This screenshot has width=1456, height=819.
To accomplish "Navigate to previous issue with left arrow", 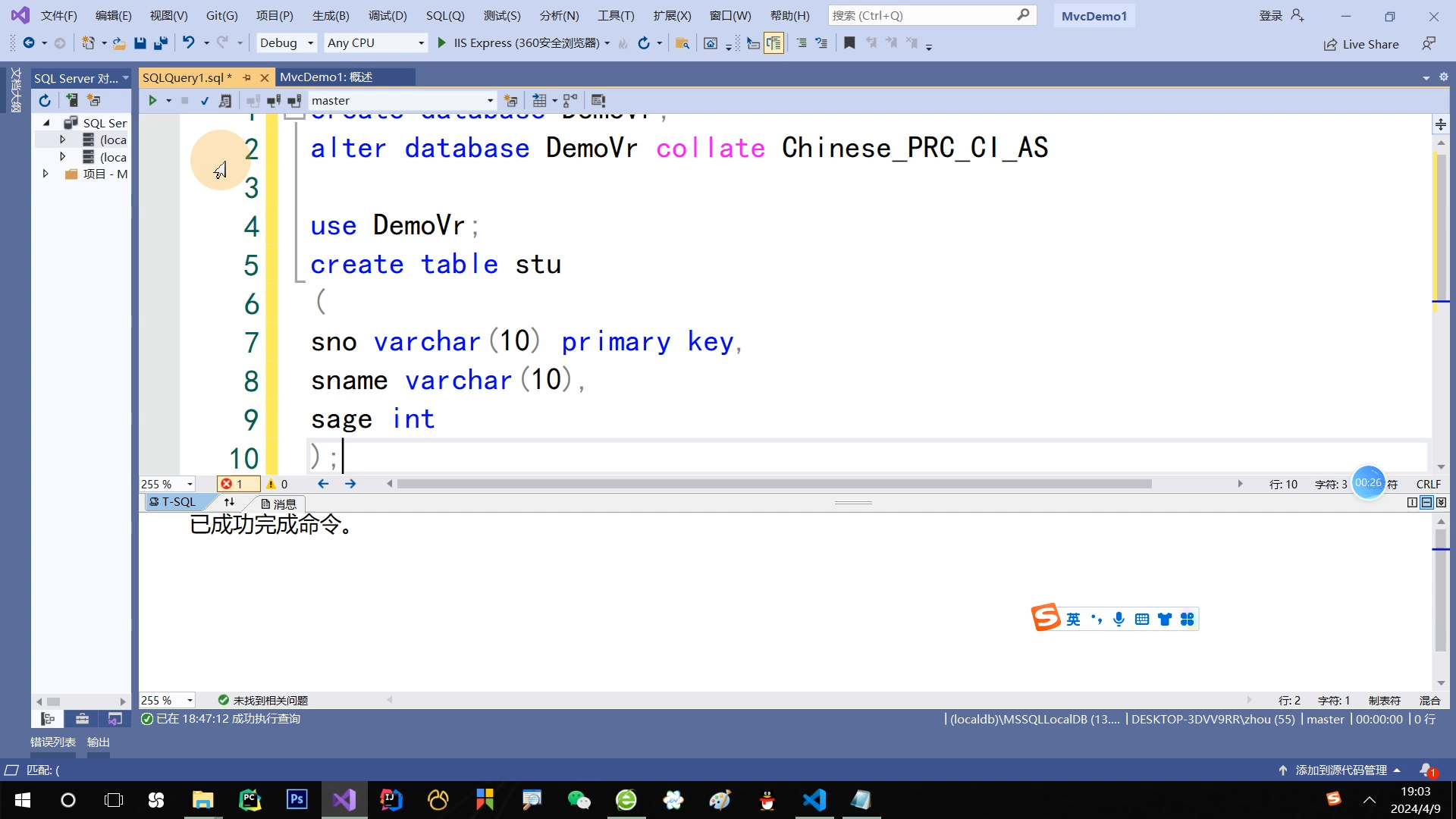I will pyautogui.click(x=323, y=484).
